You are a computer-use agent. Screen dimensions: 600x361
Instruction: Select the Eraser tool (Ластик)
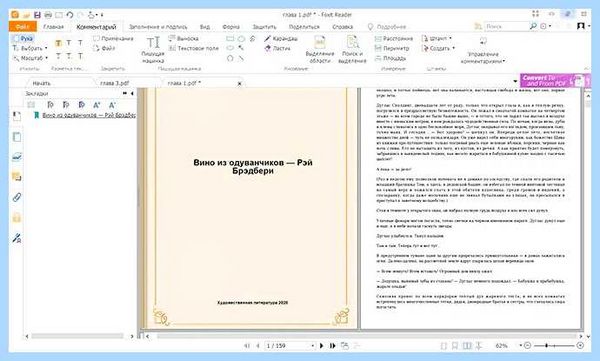point(277,48)
